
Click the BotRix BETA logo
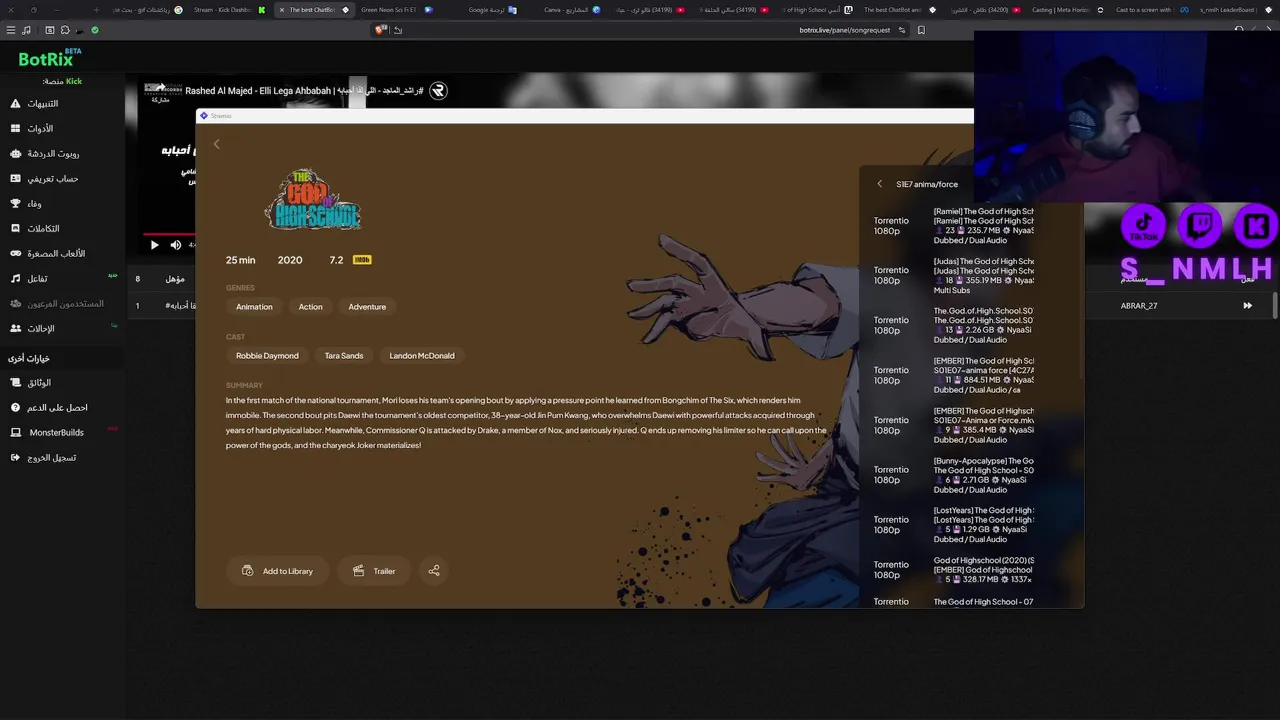click(50, 58)
